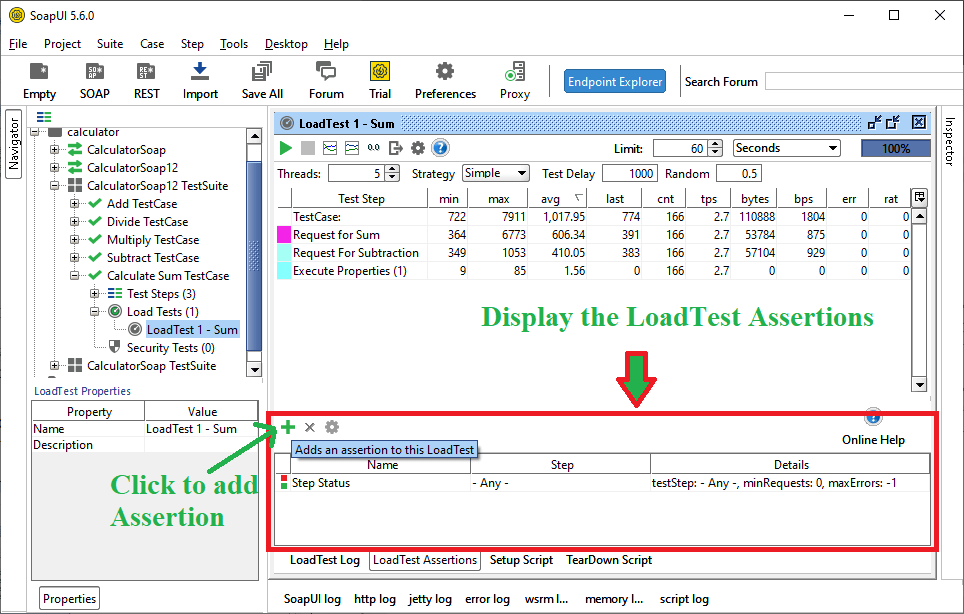Image resolution: width=964 pixels, height=614 pixels.
Task: Click the grey stop LoadTest button
Action: tap(308, 148)
